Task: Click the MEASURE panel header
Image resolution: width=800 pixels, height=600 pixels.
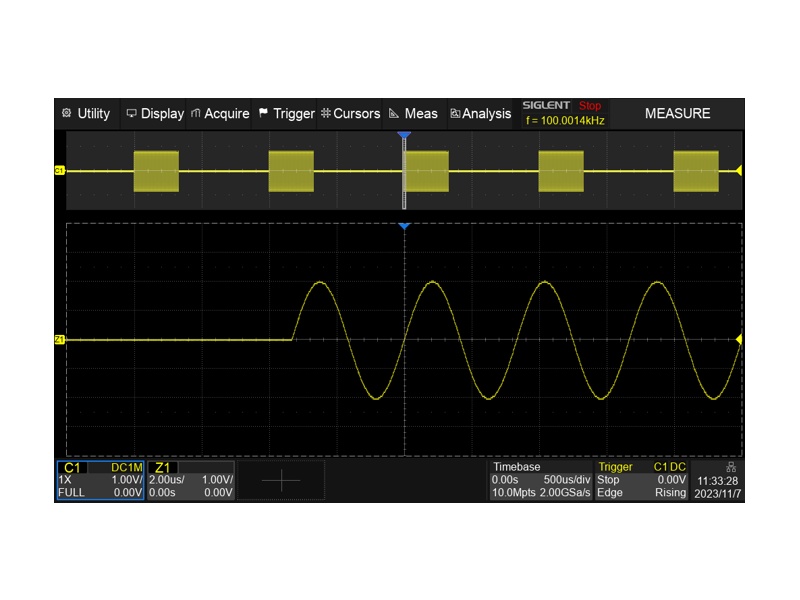Action: [677, 114]
